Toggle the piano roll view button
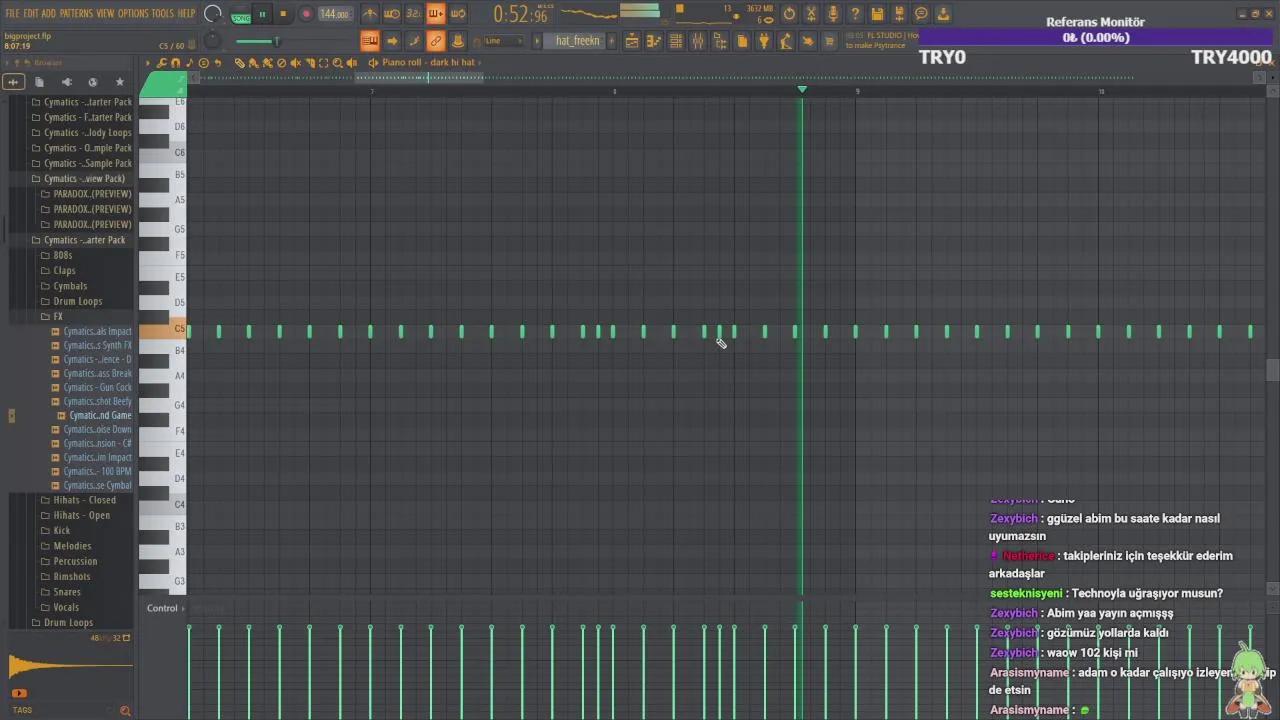The image size is (1280, 720). 654,41
